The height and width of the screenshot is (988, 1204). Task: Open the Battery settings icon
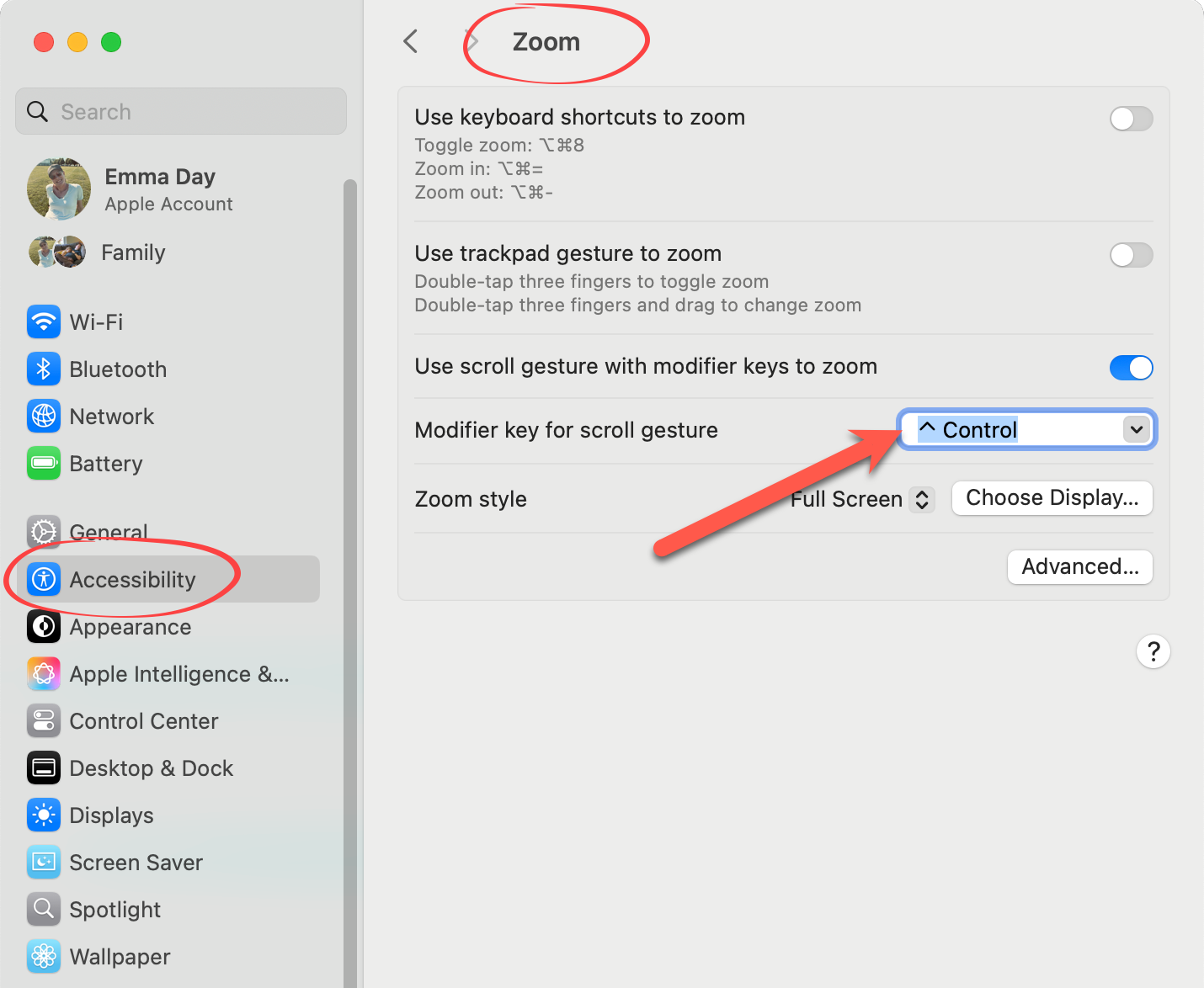(44, 464)
